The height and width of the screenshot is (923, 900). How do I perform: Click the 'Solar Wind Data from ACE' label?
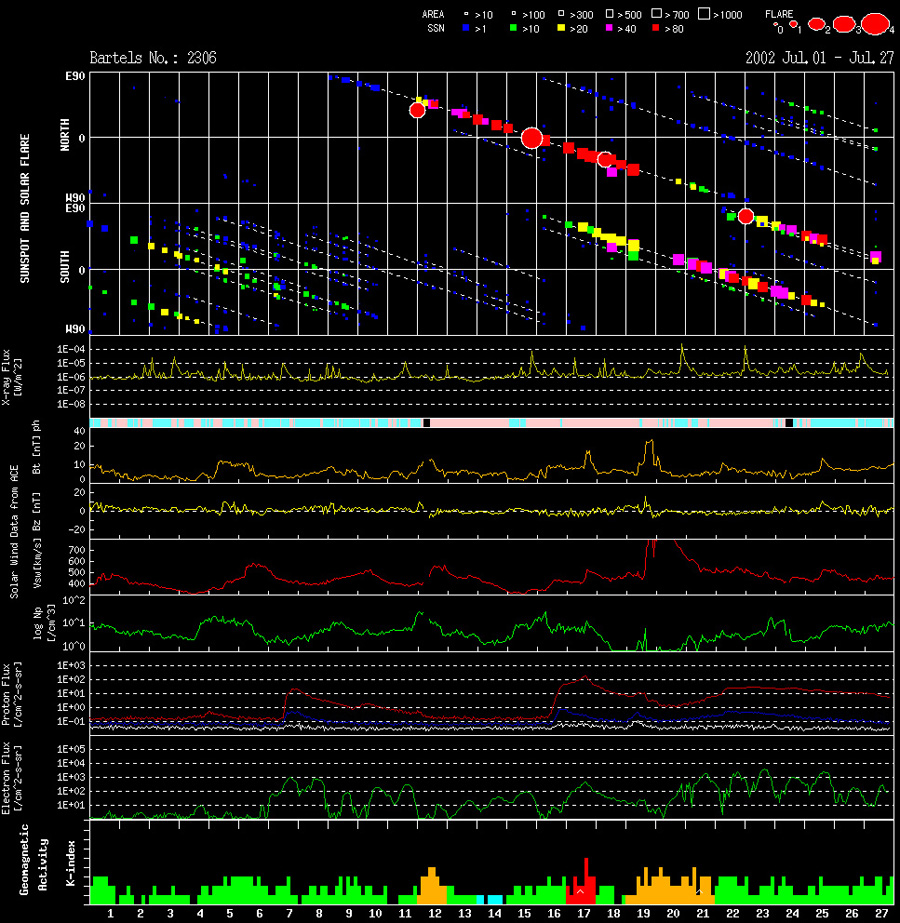pos(14,532)
